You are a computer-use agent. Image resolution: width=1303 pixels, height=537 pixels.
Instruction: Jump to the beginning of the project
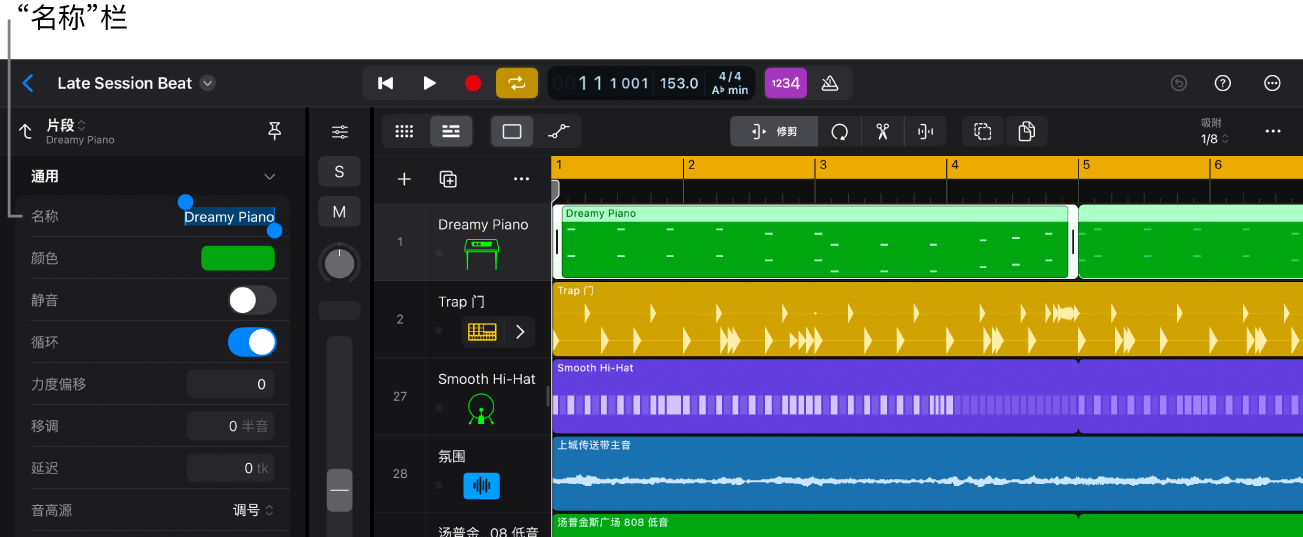pyautogui.click(x=385, y=83)
